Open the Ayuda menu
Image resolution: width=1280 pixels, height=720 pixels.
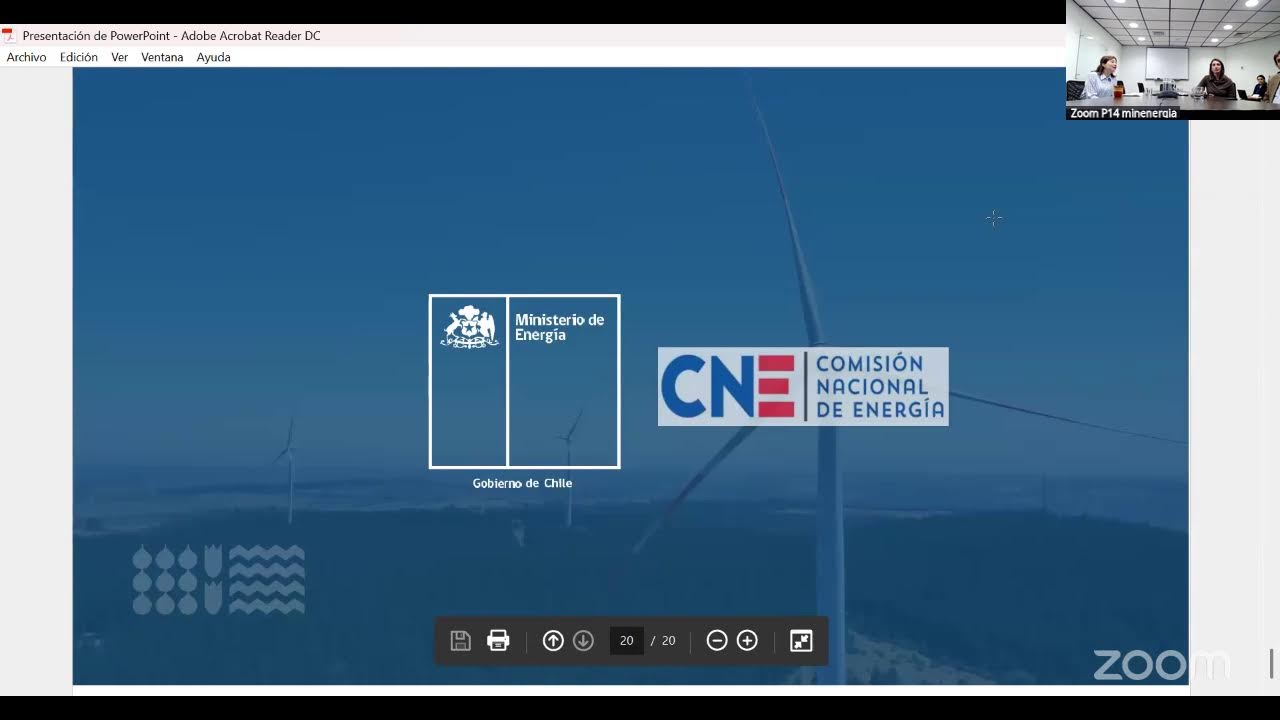(213, 57)
